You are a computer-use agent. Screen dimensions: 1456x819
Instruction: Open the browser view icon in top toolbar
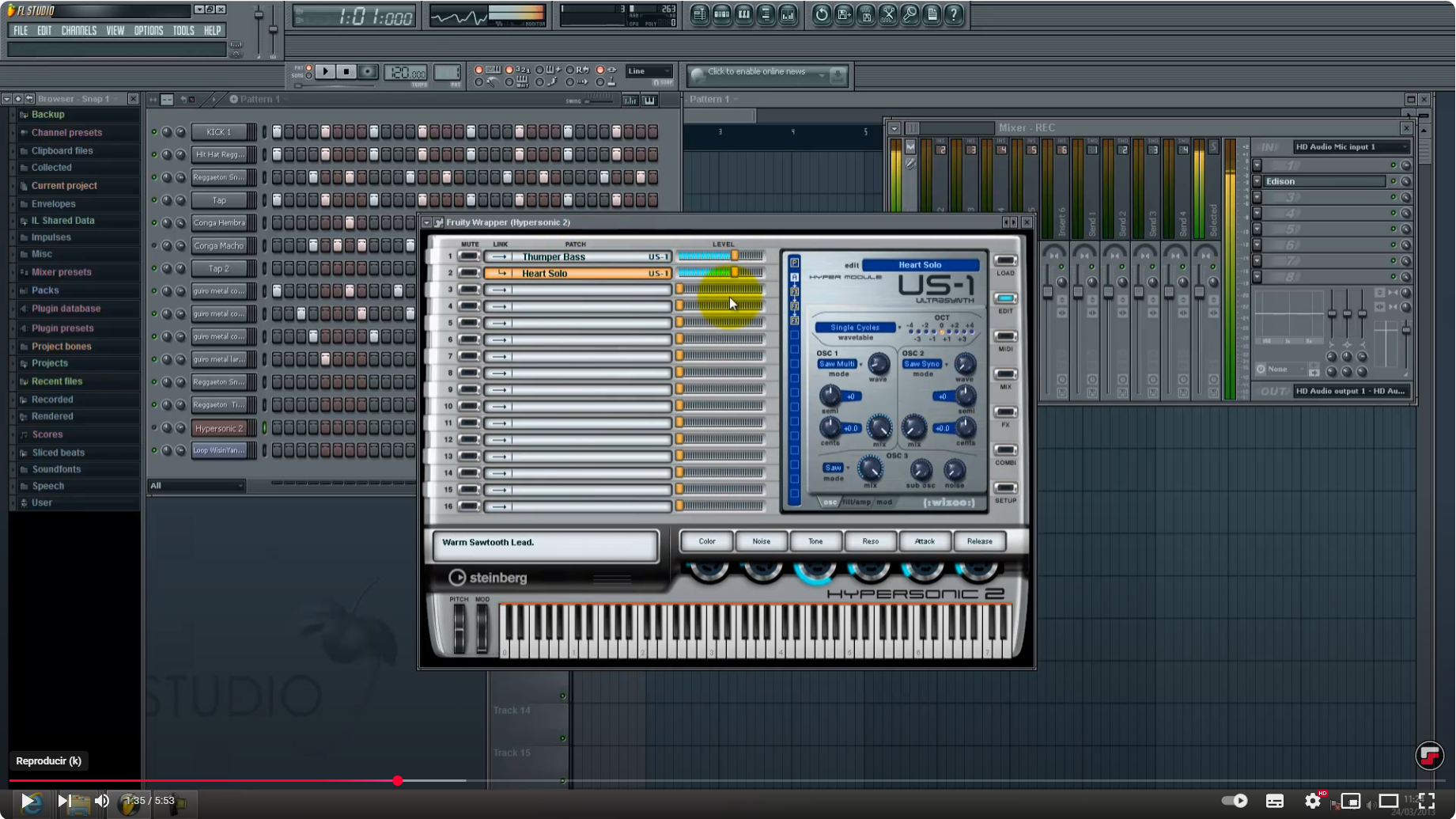pos(766,14)
